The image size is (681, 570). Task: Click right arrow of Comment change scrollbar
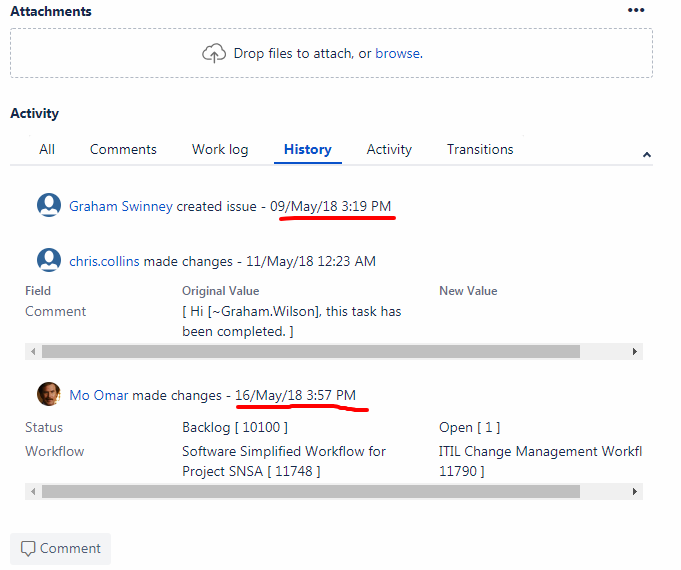(635, 351)
